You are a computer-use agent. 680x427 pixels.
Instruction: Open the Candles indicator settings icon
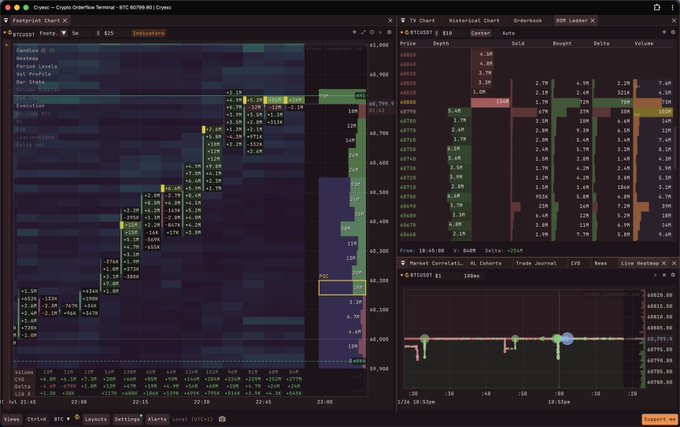click(x=43, y=50)
